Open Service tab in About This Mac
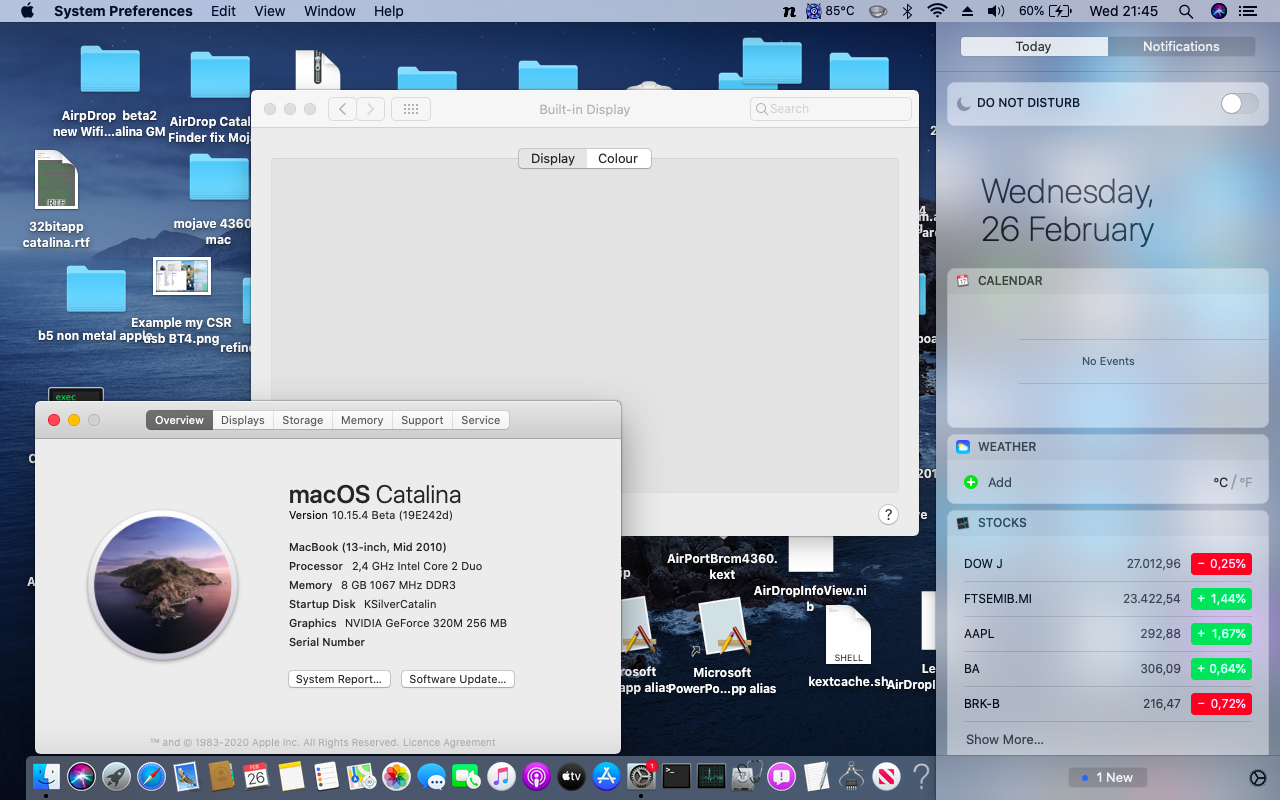Viewport: 1280px width, 800px height. (x=480, y=420)
